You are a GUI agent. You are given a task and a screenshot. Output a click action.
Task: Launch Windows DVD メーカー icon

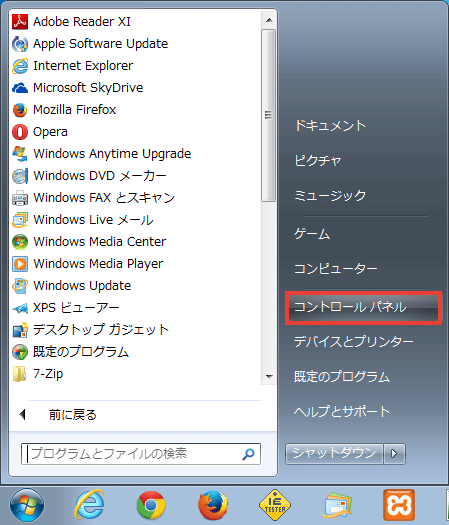[x=20, y=176]
